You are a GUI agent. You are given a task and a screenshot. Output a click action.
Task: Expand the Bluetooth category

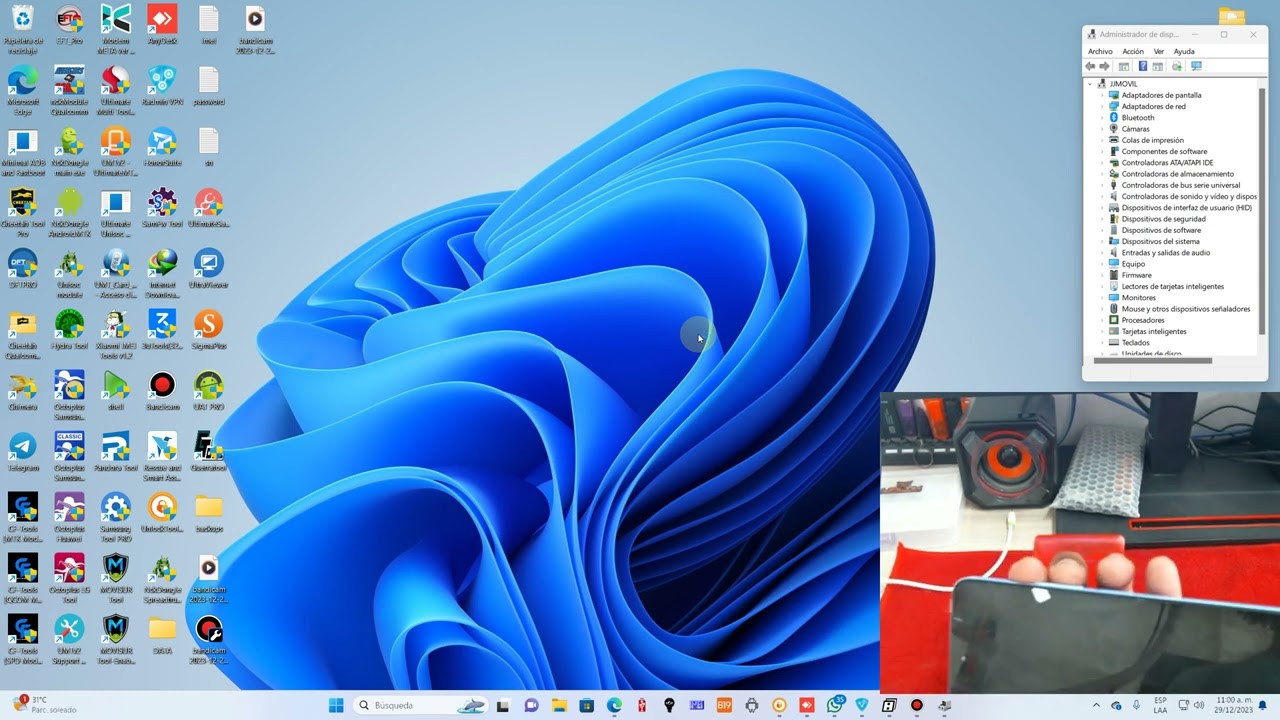[1102, 118]
